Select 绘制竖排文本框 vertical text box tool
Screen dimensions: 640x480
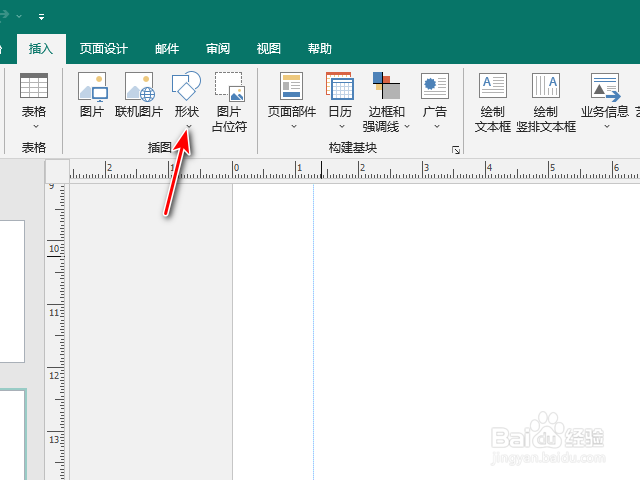coord(546,102)
